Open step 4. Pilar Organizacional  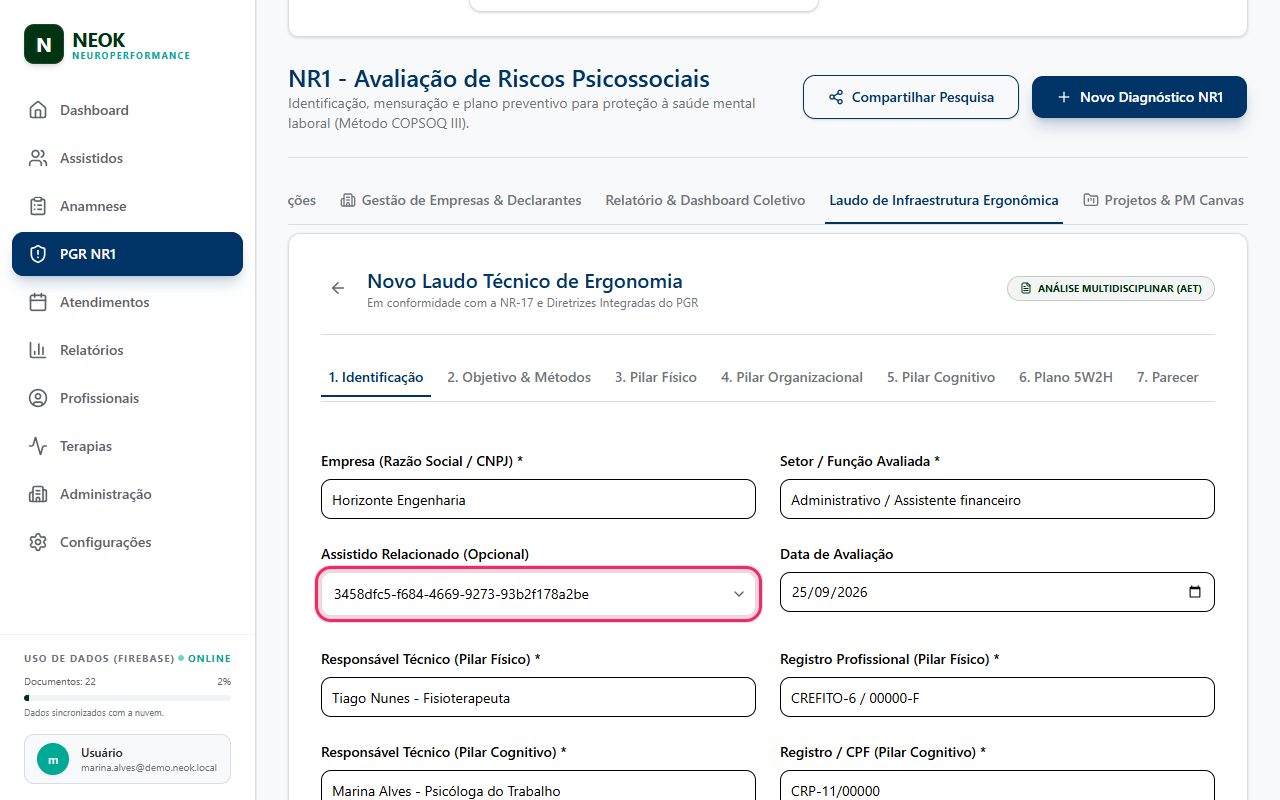tap(792, 377)
